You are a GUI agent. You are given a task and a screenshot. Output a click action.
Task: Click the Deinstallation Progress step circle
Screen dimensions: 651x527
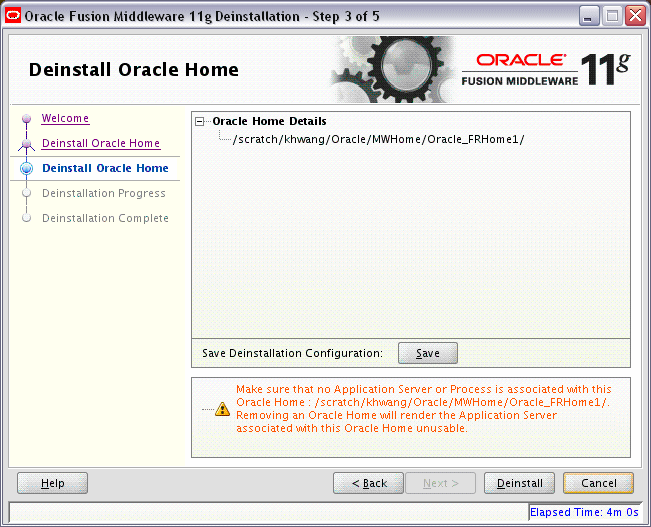(27, 193)
